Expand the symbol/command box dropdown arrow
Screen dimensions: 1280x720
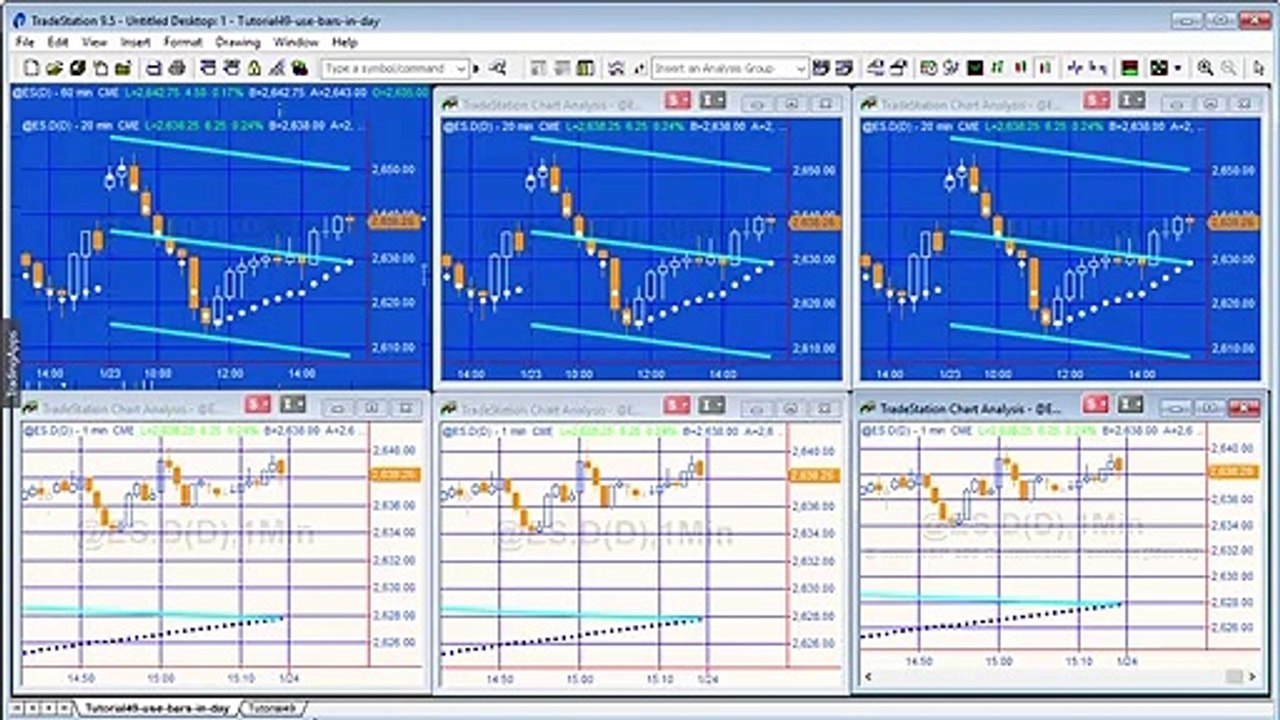(x=461, y=68)
